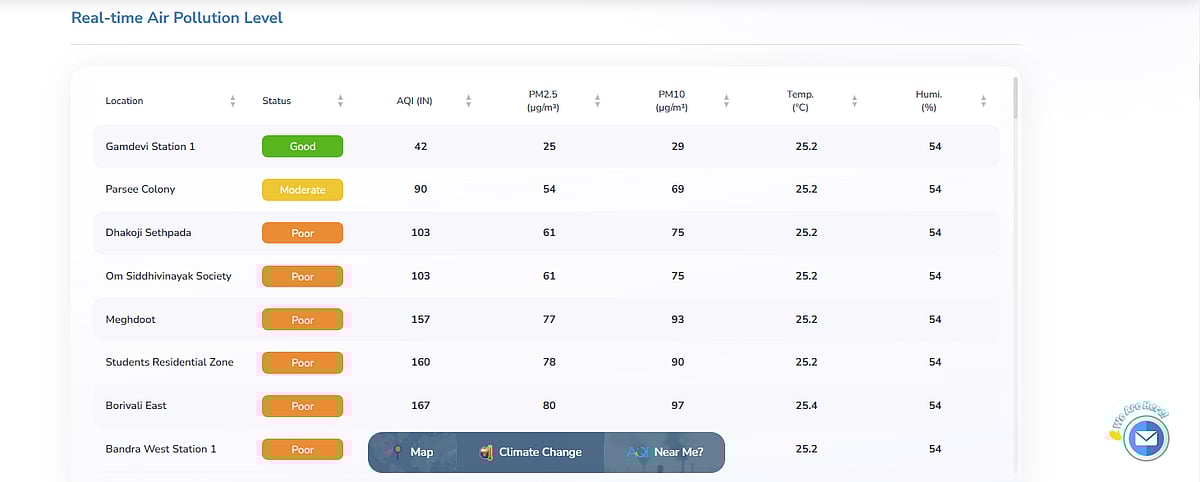Click the Humi. column sort arrows
Screen dimensions: 1200x482
[983, 101]
